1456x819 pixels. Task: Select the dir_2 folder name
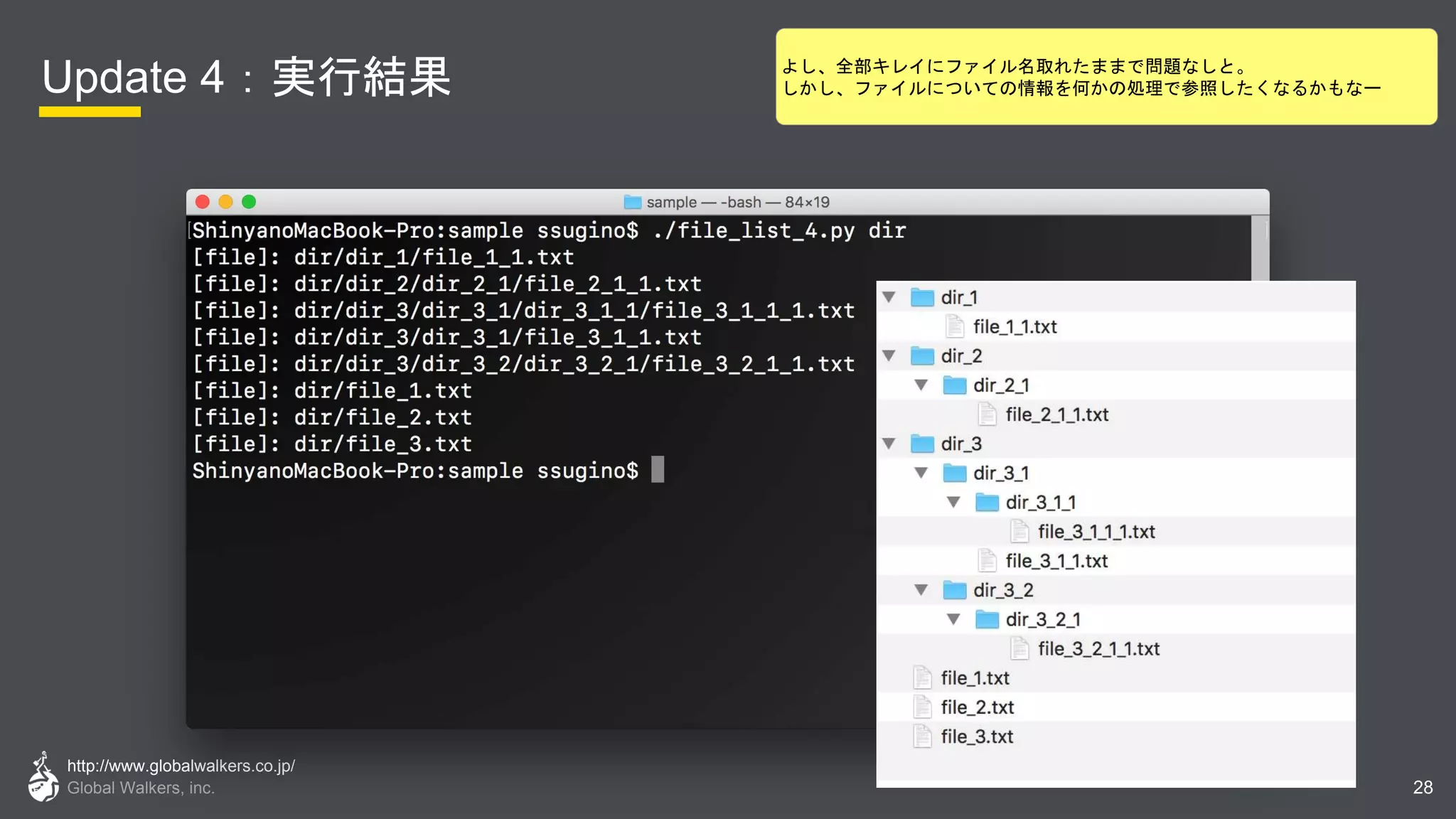point(962,355)
